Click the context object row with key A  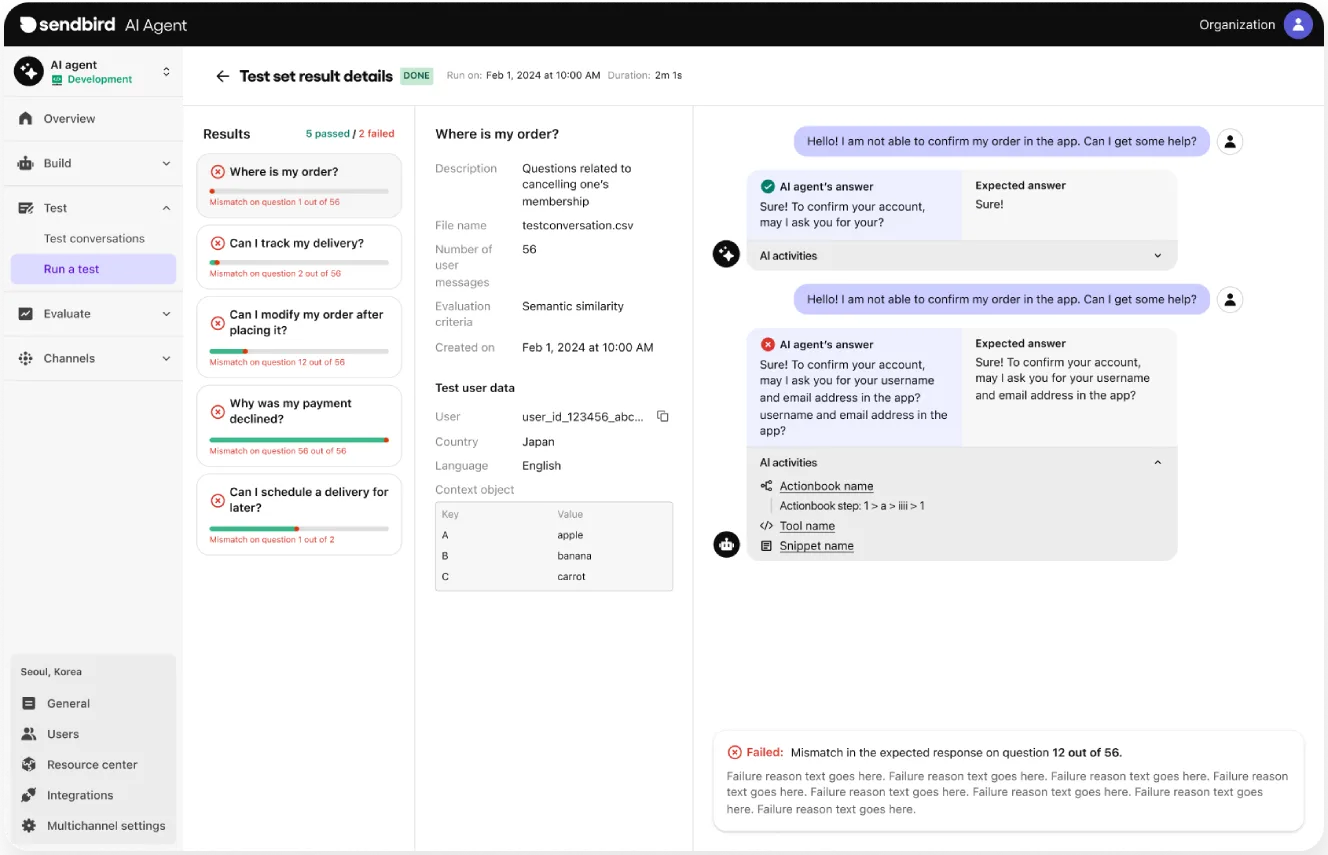tap(554, 535)
